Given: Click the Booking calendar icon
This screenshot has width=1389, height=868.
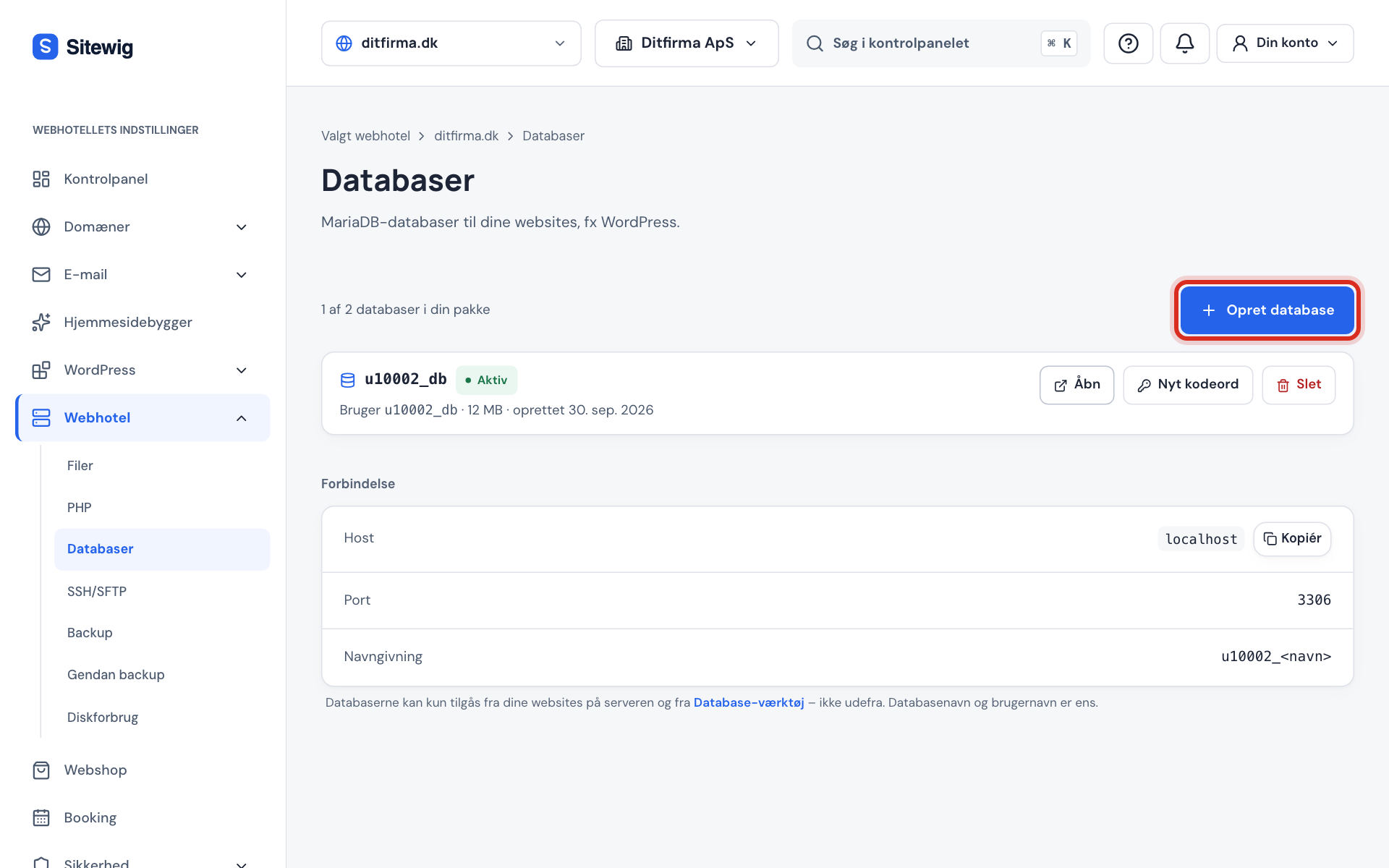Looking at the screenshot, I should pos(41,817).
